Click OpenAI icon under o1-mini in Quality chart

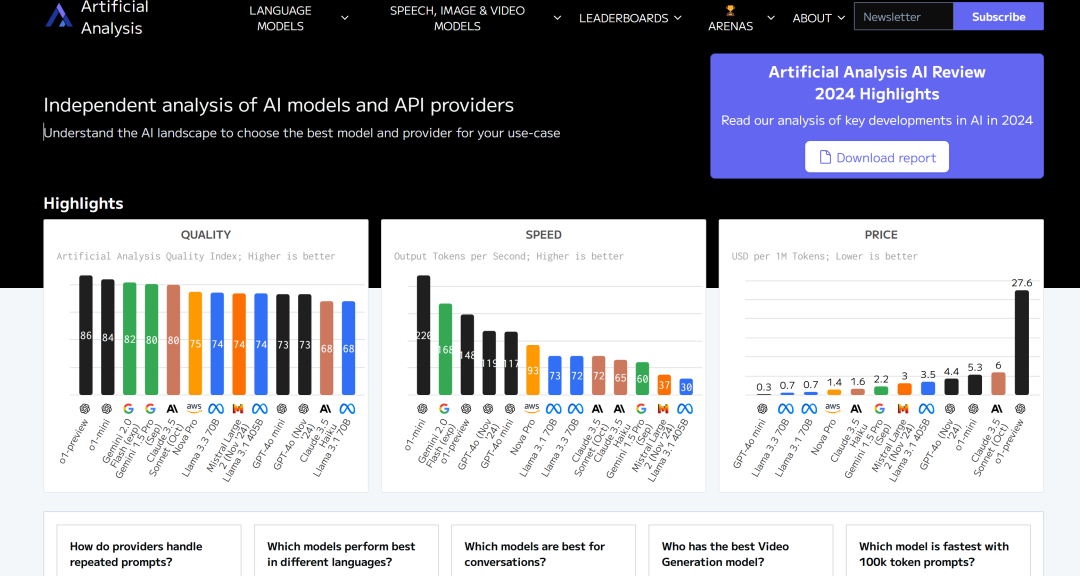click(107, 409)
